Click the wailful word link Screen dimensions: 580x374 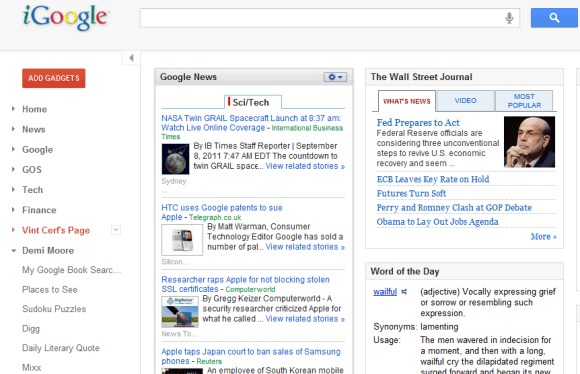385,292
